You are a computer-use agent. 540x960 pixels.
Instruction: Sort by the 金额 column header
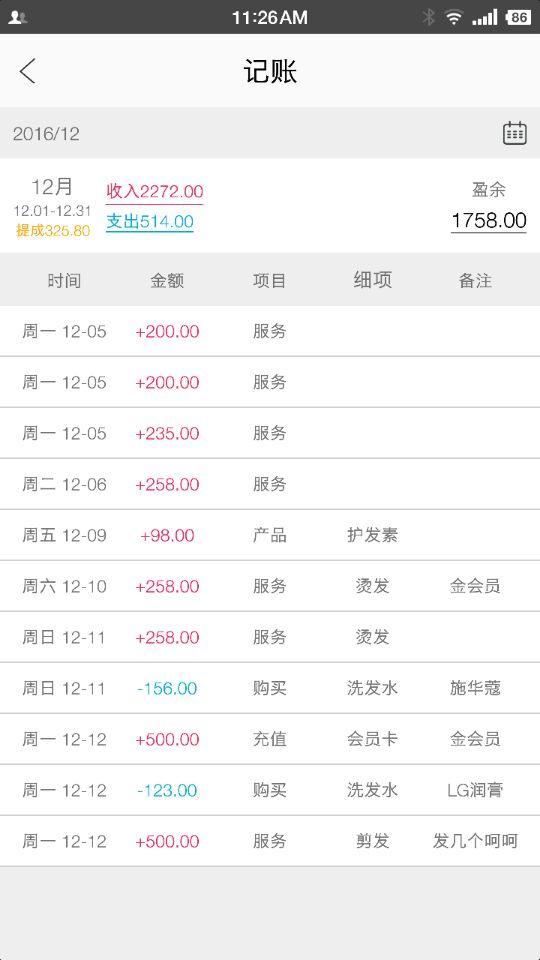167,280
